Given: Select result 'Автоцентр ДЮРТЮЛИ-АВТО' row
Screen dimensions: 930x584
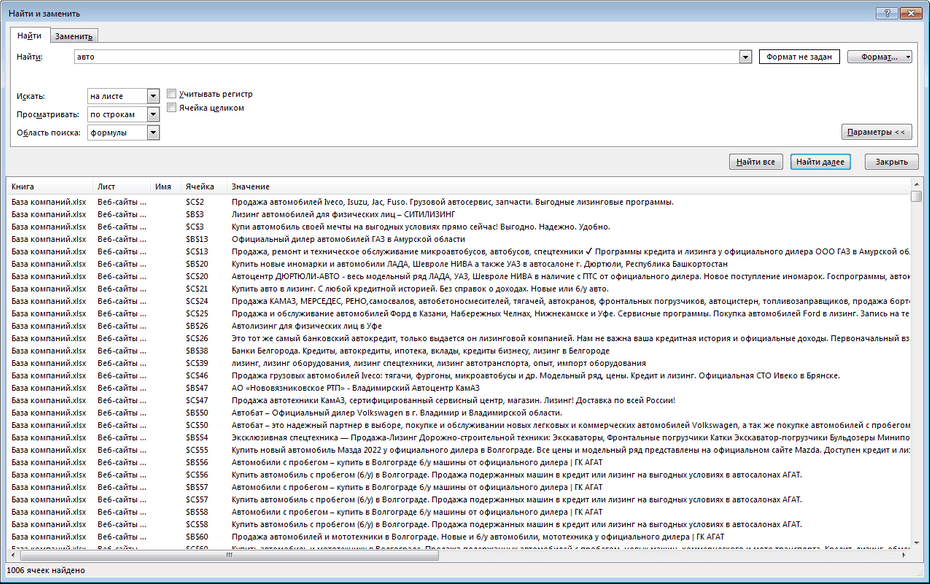Looking at the screenshot, I should click(x=459, y=277).
